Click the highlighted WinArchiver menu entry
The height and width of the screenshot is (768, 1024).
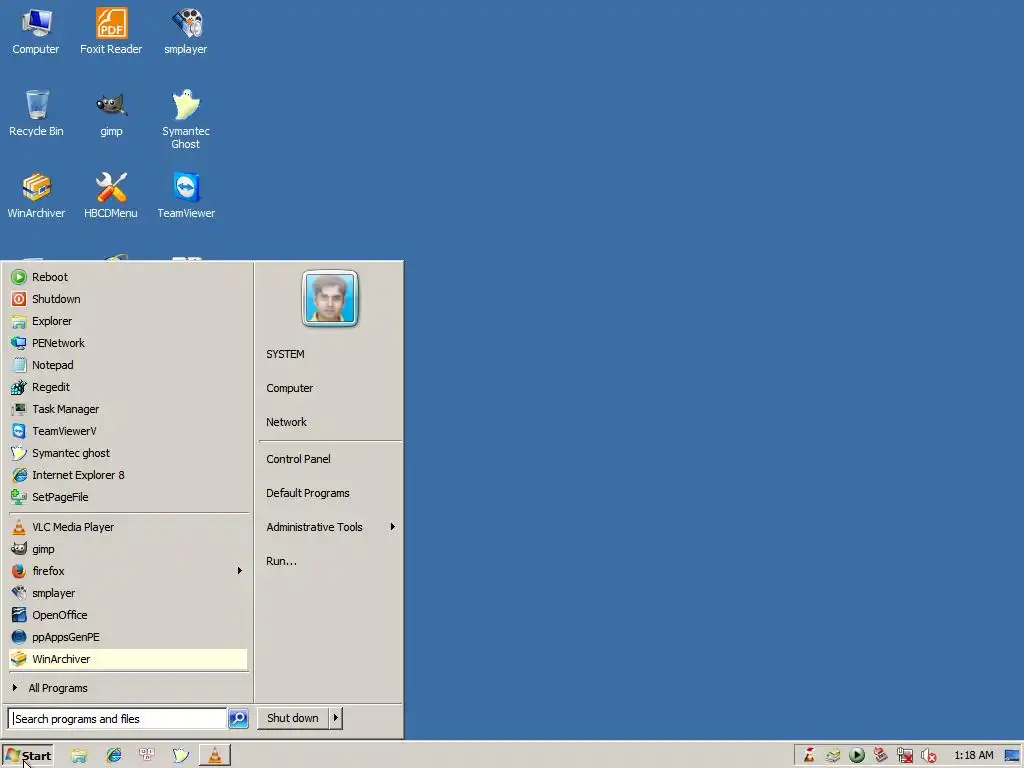pyautogui.click(x=128, y=659)
